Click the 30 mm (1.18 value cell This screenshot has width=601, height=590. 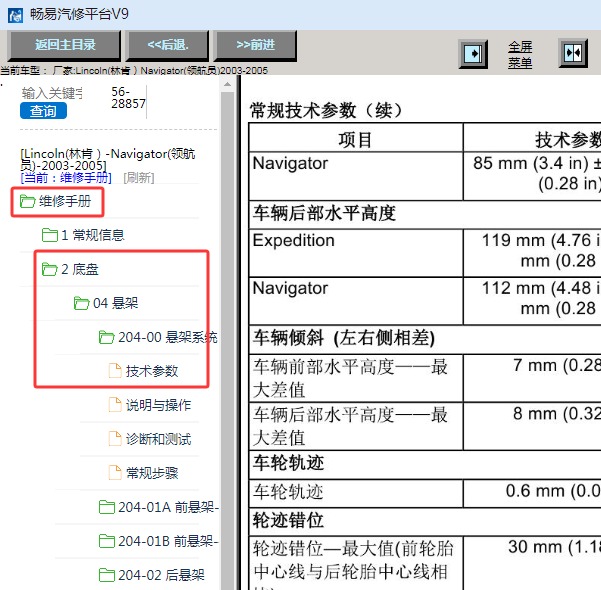tap(532, 563)
